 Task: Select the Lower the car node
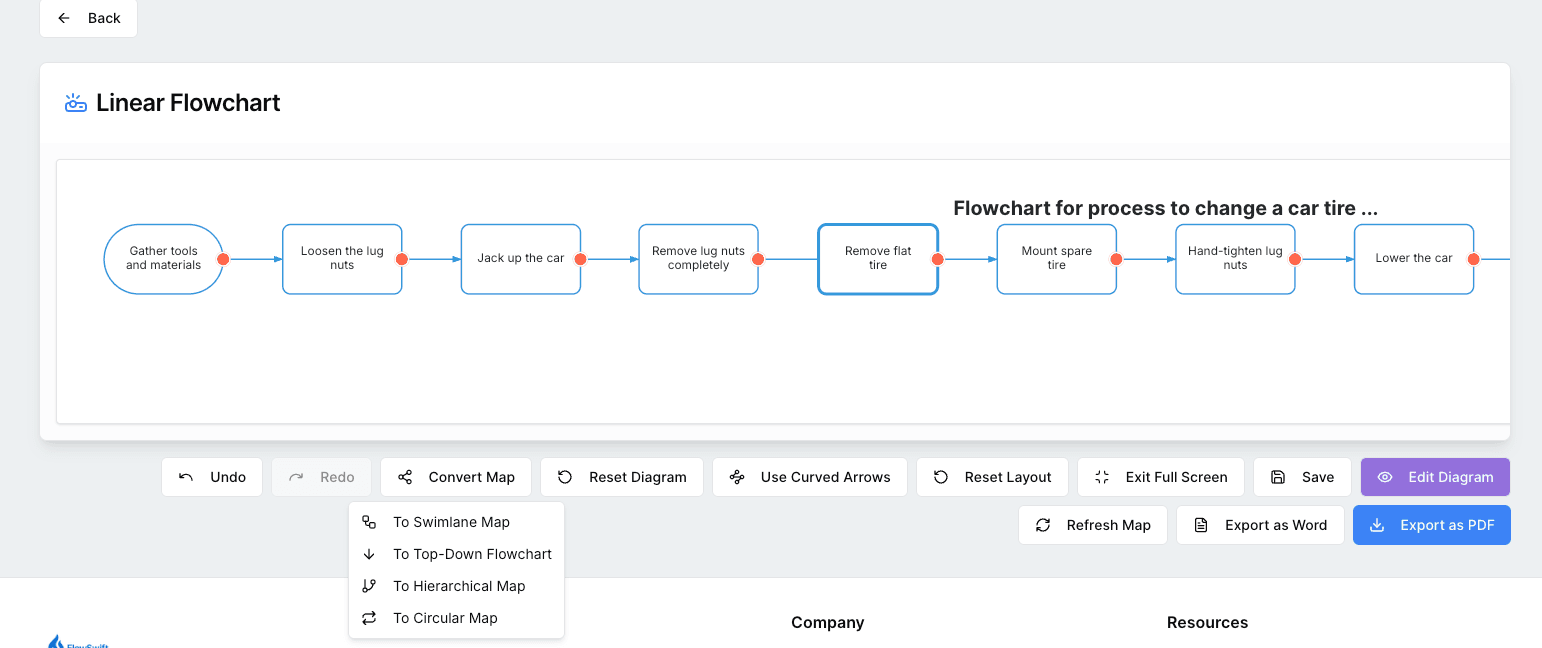coord(1414,259)
